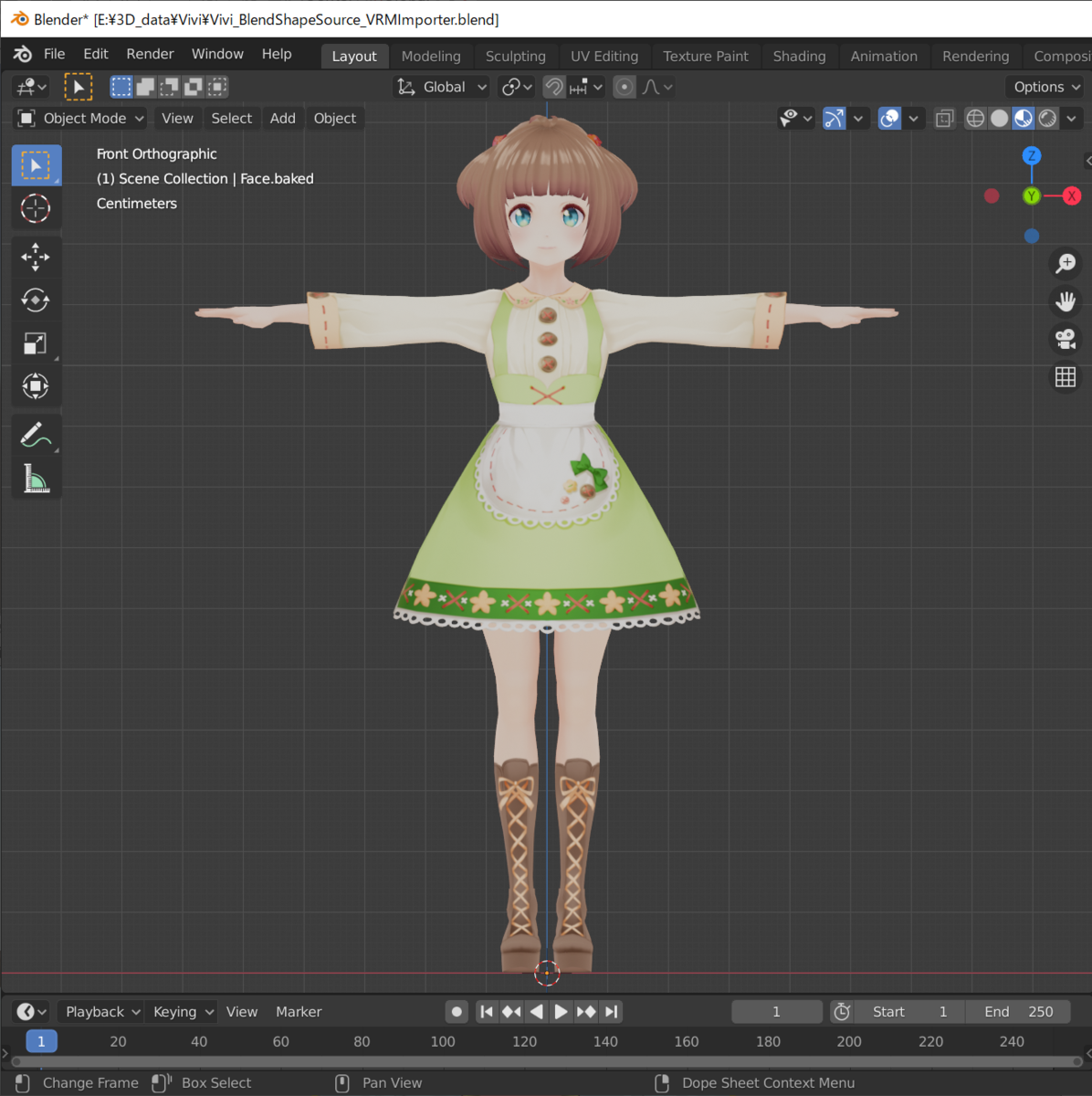Toggle Snap magnet icon

(x=554, y=87)
